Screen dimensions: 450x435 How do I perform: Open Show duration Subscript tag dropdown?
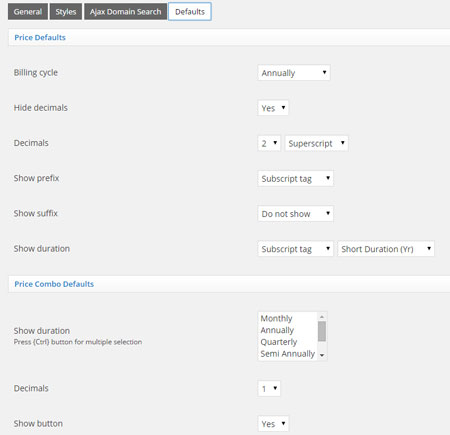[295, 249]
